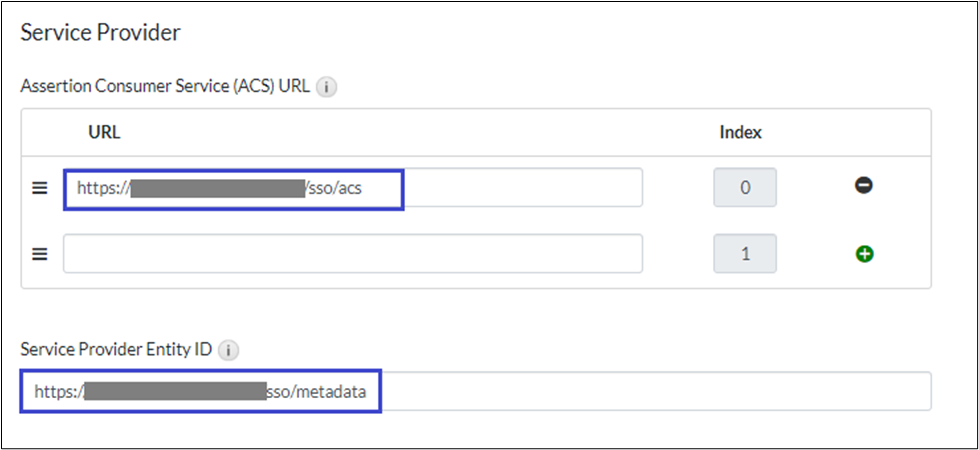Click the URL column header
Screen dimensions: 979x450
(104, 132)
